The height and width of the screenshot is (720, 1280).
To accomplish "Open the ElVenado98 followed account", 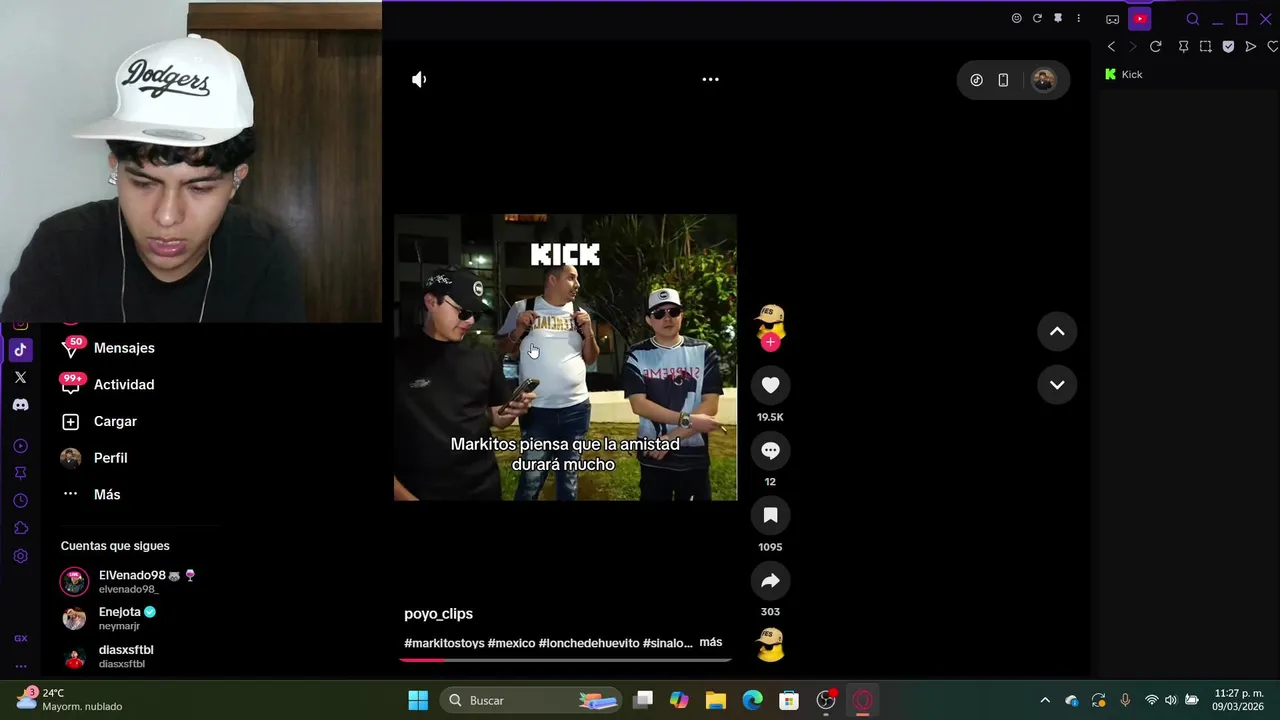I will tap(130, 582).
